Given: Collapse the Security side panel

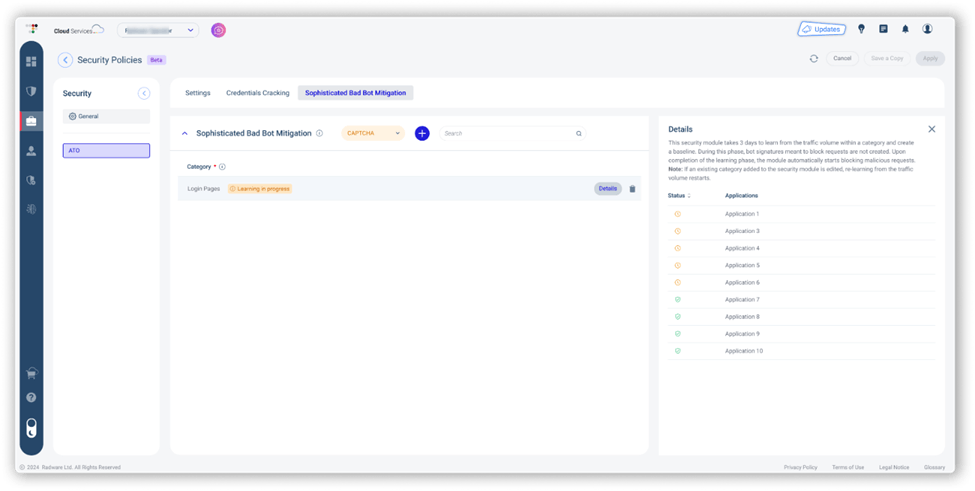Looking at the screenshot, I should [x=144, y=93].
